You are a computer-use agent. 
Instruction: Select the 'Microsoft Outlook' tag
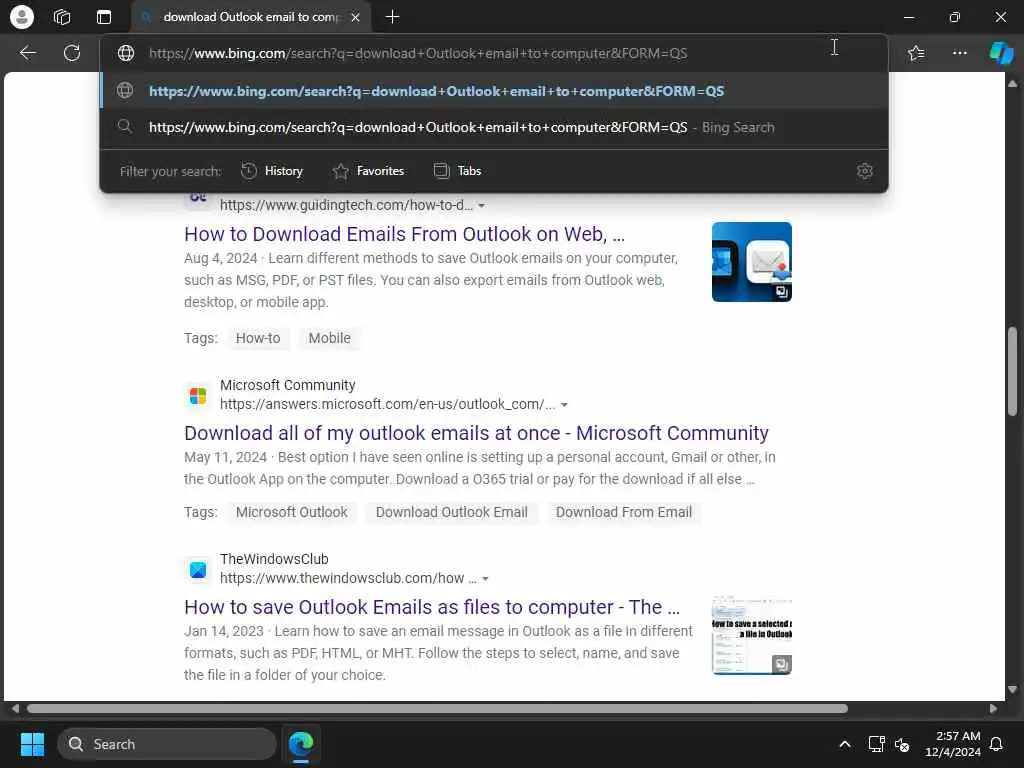291,512
